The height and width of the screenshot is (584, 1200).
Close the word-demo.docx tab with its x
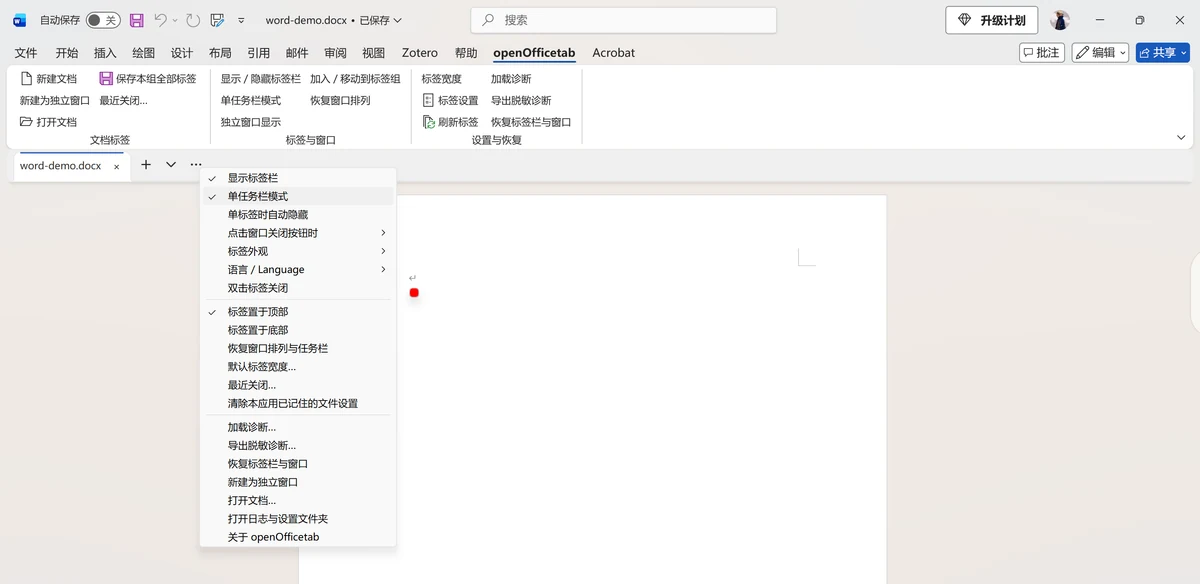pyautogui.click(x=117, y=167)
